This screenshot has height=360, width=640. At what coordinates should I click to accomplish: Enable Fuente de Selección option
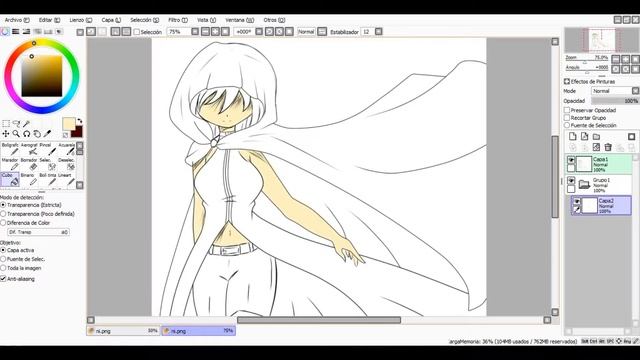(567, 125)
